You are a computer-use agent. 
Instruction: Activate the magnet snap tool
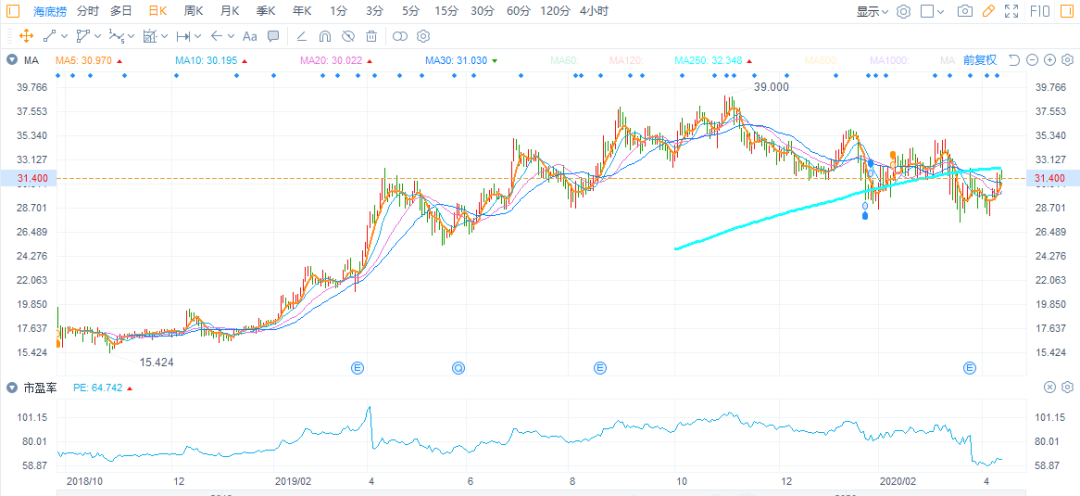(x=325, y=37)
